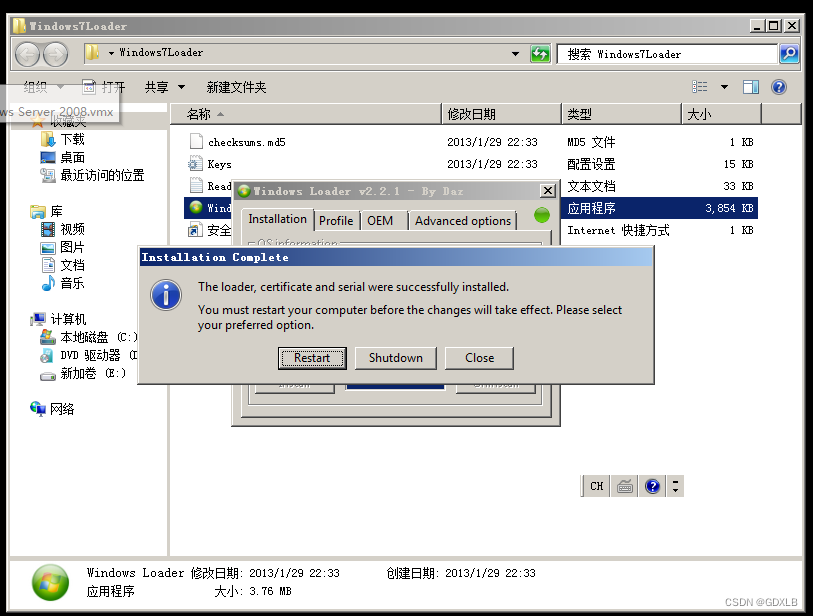Click the Shutdown button in the dialog
Viewport: 813px width, 616px height.
[x=396, y=358]
